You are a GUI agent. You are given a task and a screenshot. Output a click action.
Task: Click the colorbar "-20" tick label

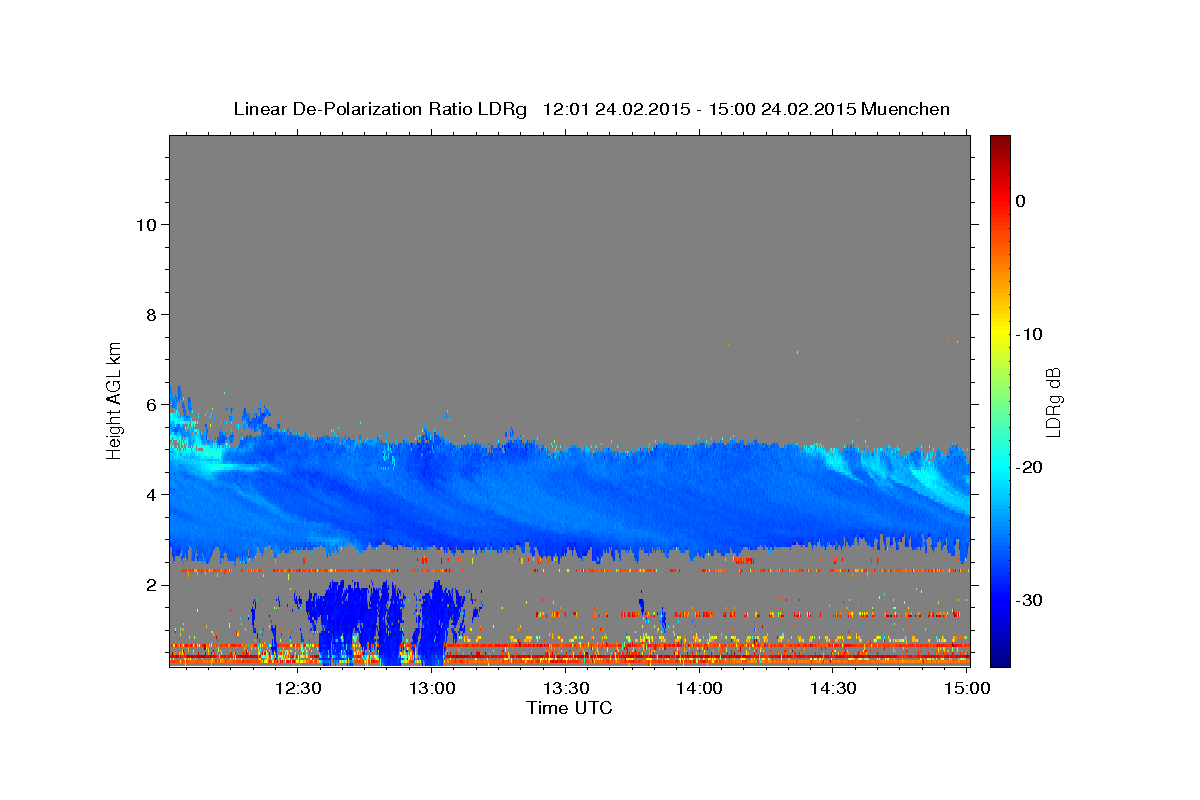pos(1029,467)
